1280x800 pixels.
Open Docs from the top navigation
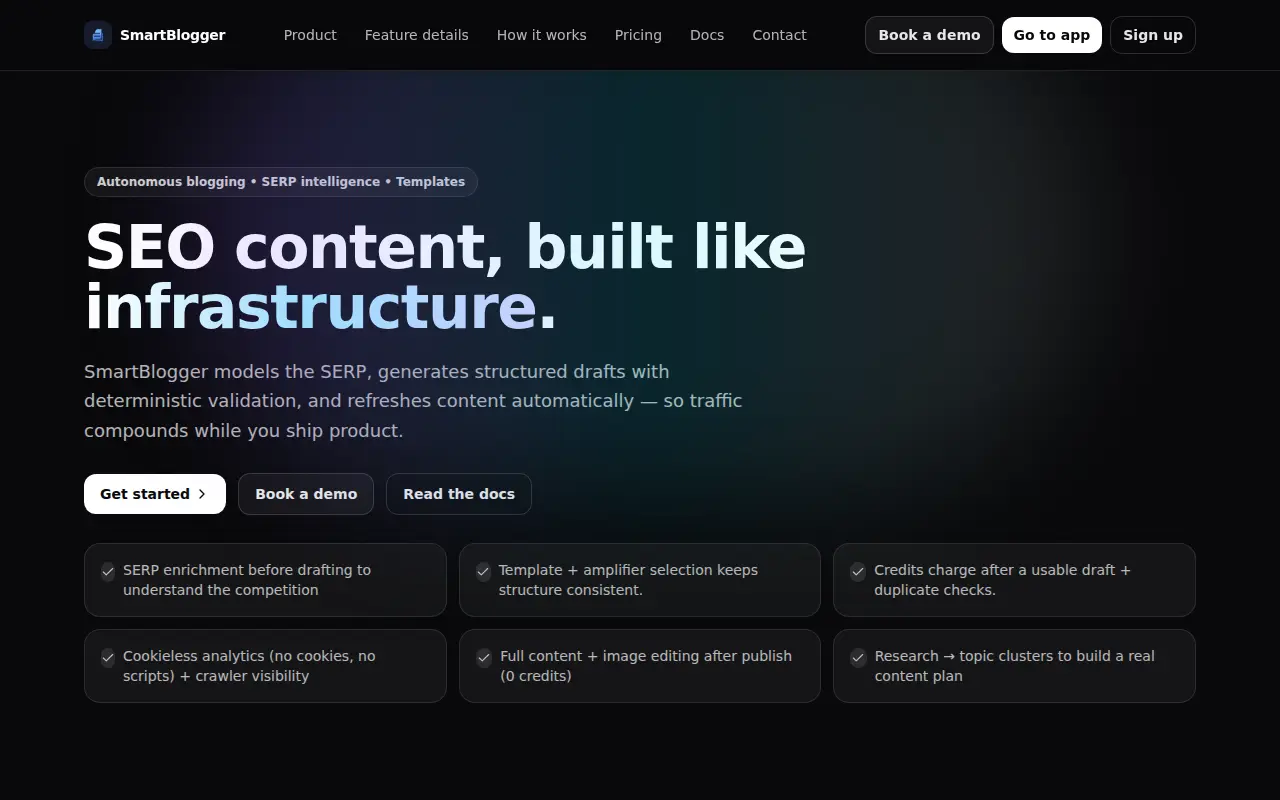(x=707, y=35)
